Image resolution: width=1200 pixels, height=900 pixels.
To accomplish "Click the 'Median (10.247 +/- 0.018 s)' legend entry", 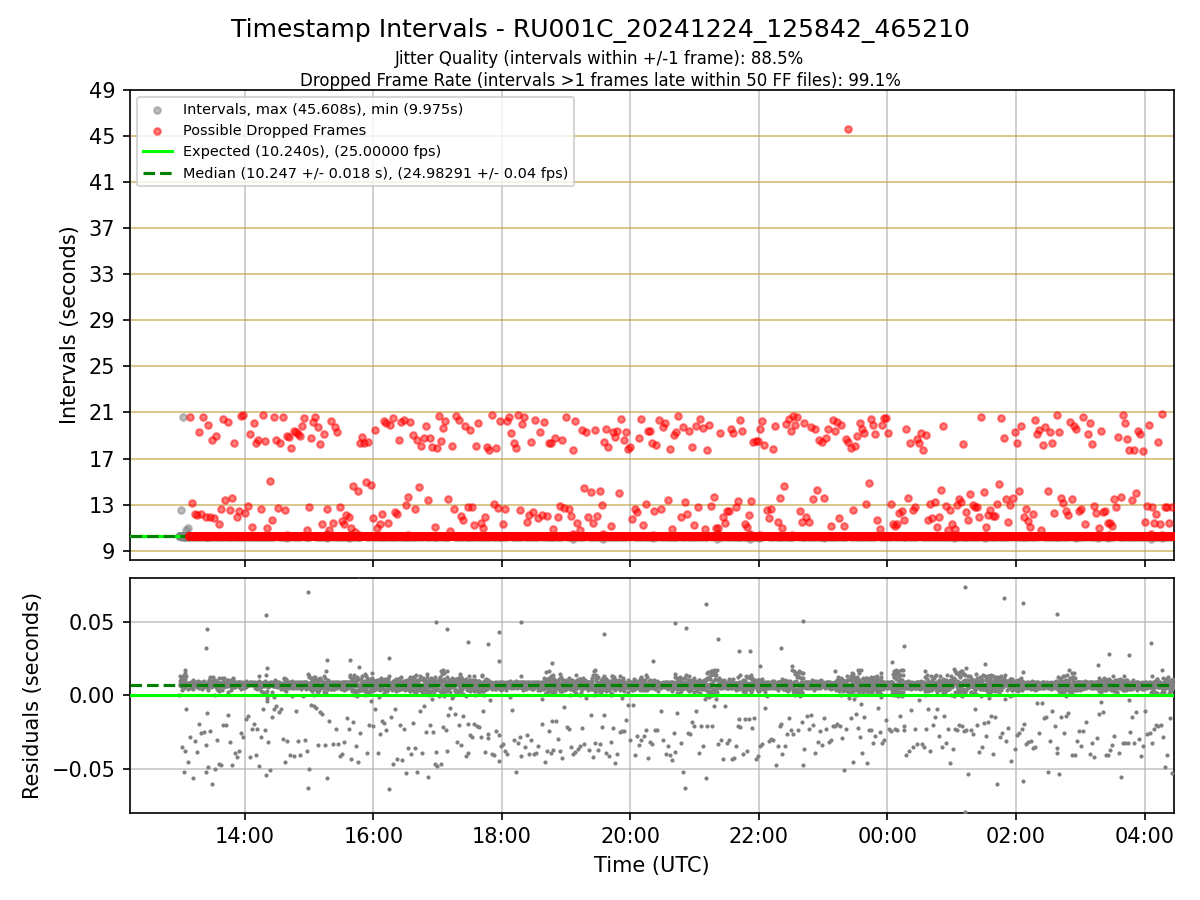I will [x=376, y=173].
